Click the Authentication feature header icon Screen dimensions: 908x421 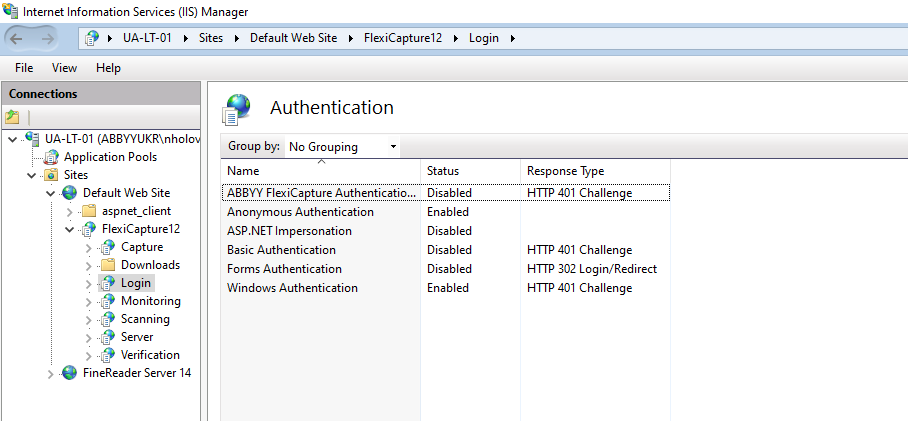(x=237, y=110)
